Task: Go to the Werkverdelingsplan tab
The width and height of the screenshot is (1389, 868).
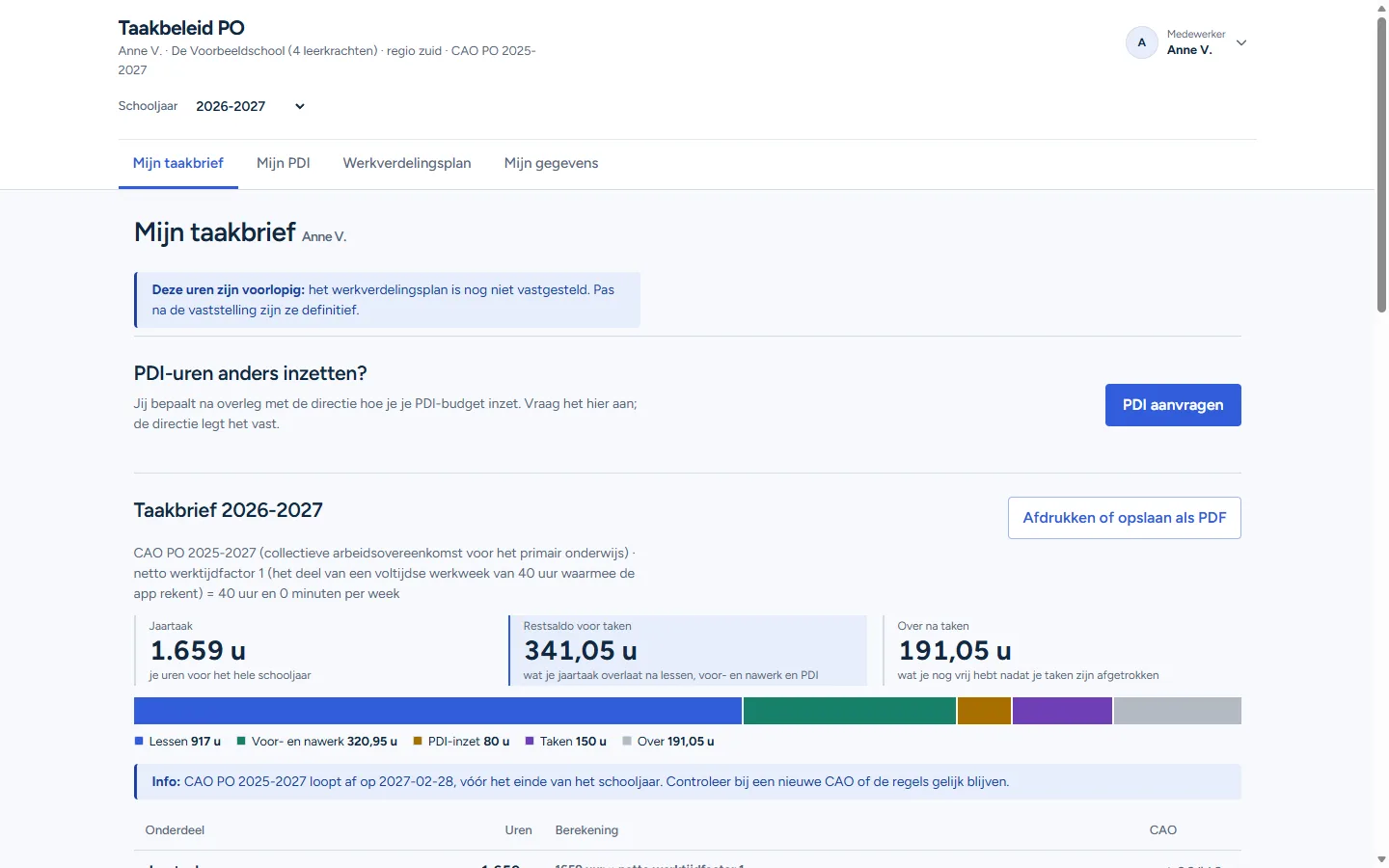Action: click(407, 163)
